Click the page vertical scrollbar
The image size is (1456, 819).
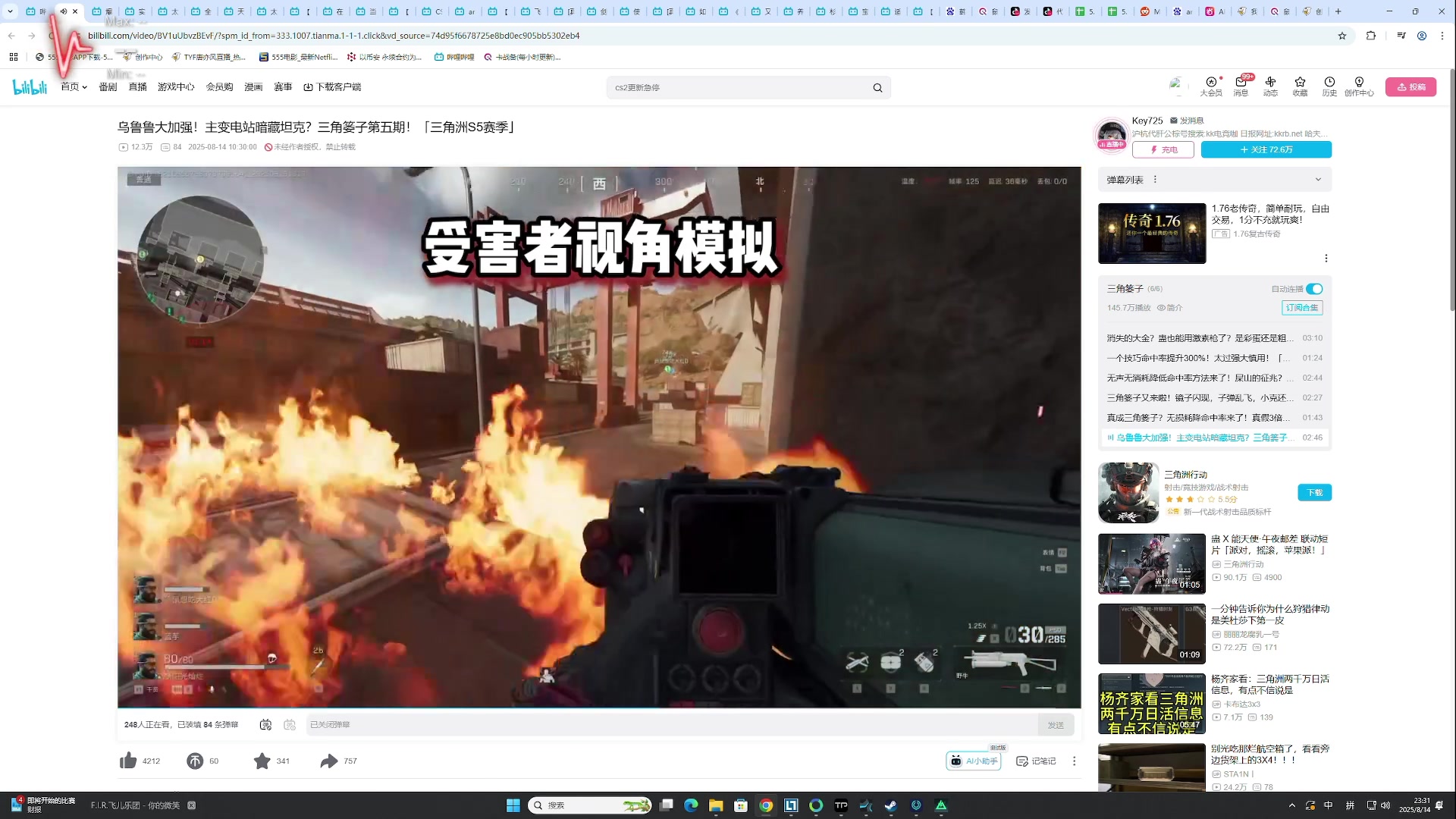click(1452, 190)
